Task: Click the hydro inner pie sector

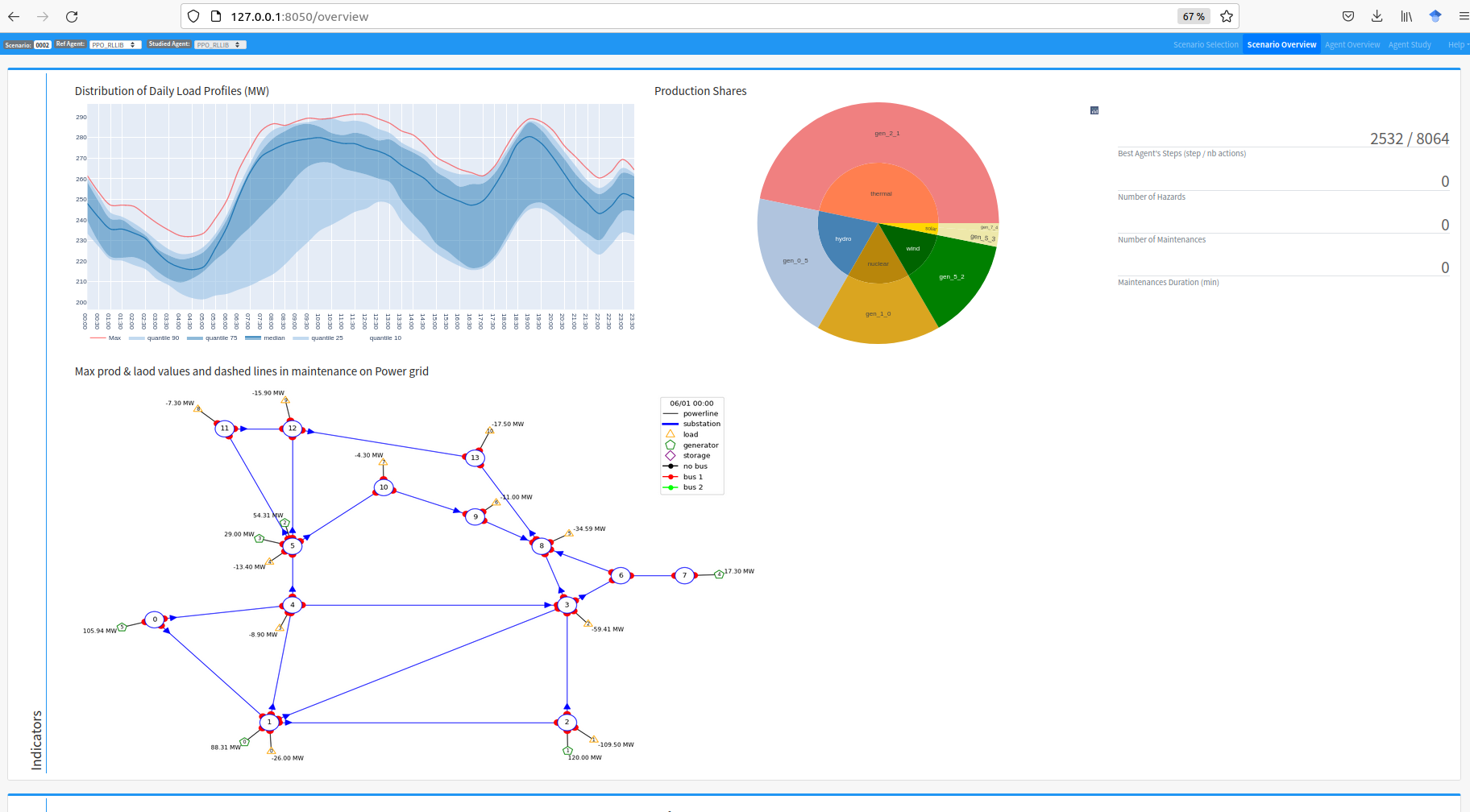Action: click(x=843, y=239)
